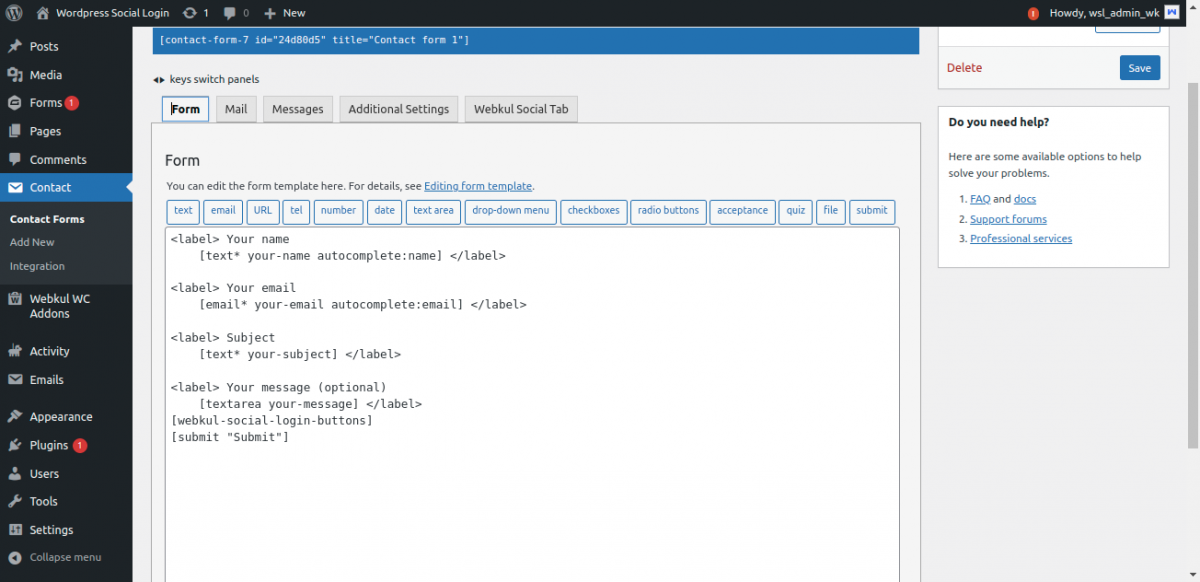Open the Activity sidebar icon
The width and height of the screenshot is (1200, 582).
[x=15, y=352]
